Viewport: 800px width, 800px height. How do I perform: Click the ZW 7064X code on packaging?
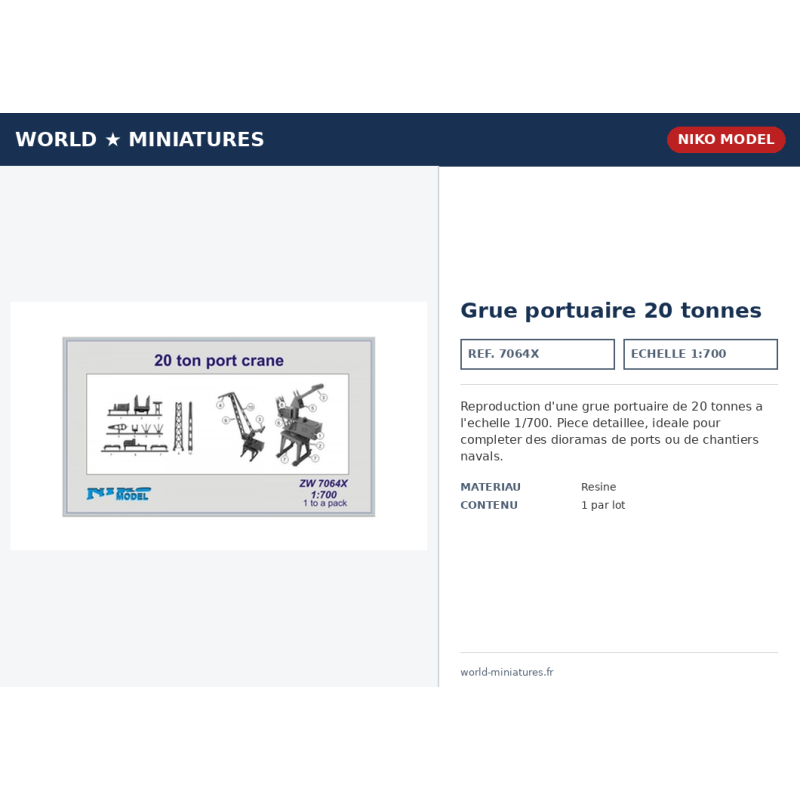click(323, 483)
